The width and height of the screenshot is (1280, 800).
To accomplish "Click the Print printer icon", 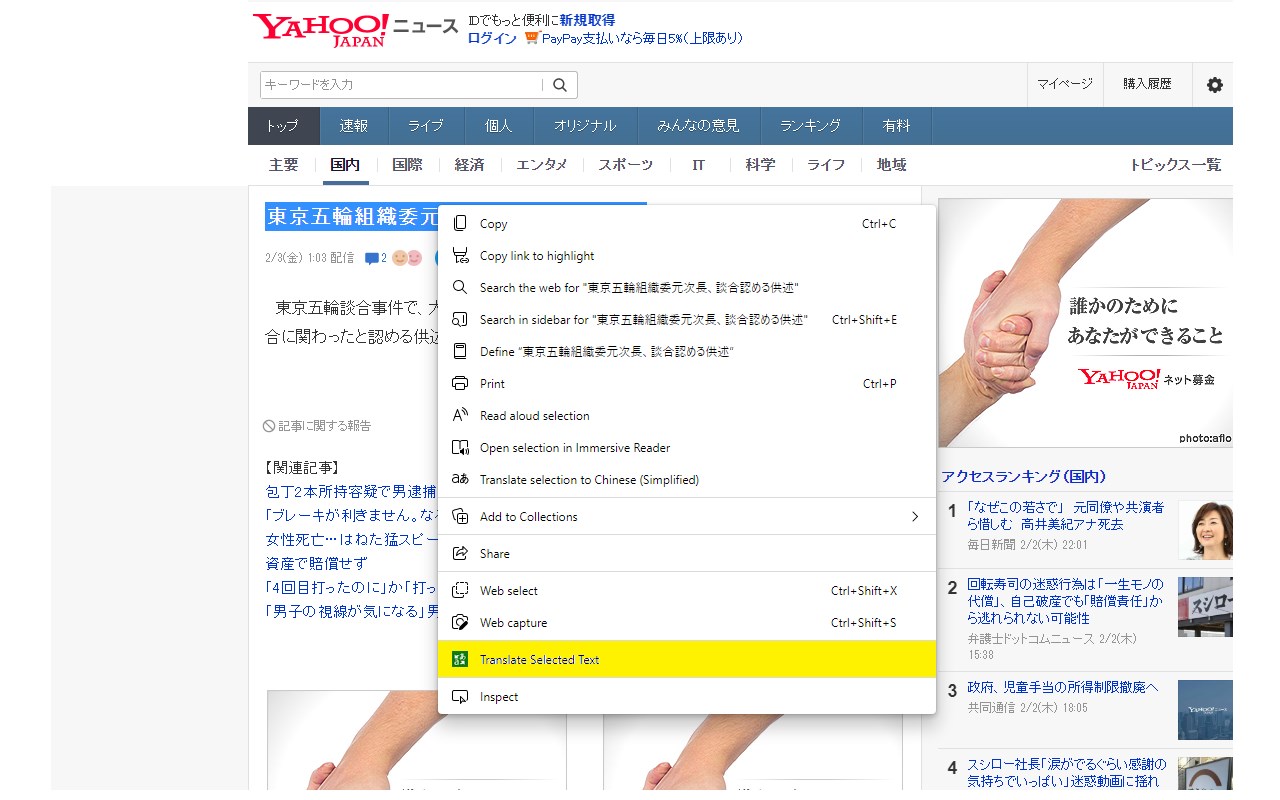I will (460, 384).
